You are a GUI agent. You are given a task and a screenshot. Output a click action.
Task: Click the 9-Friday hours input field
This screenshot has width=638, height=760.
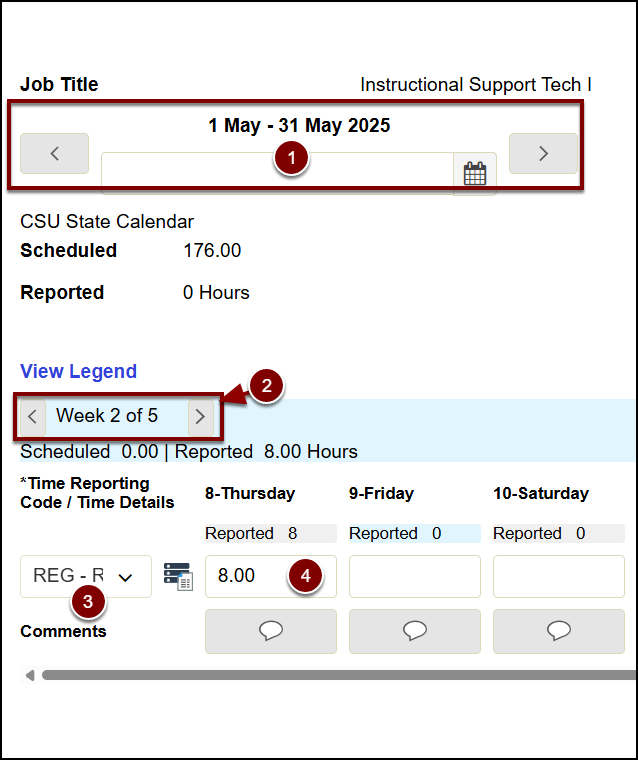415,576
